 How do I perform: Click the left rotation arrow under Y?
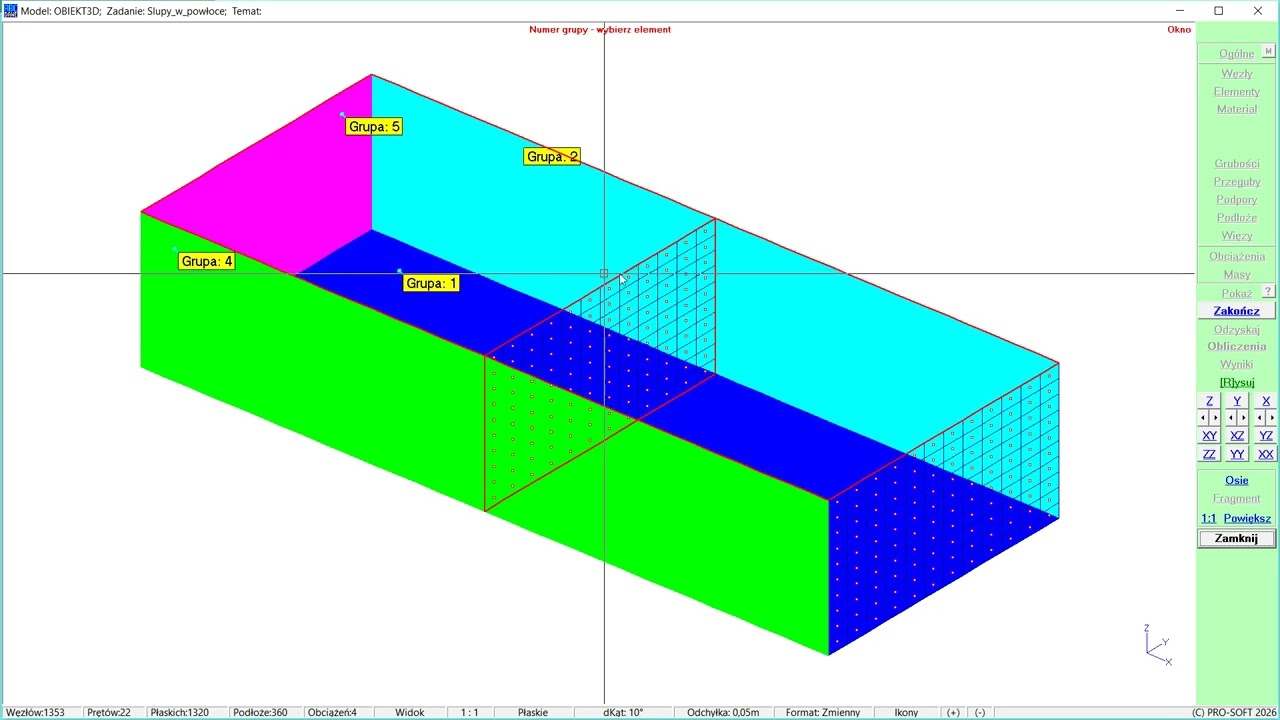1231,418
